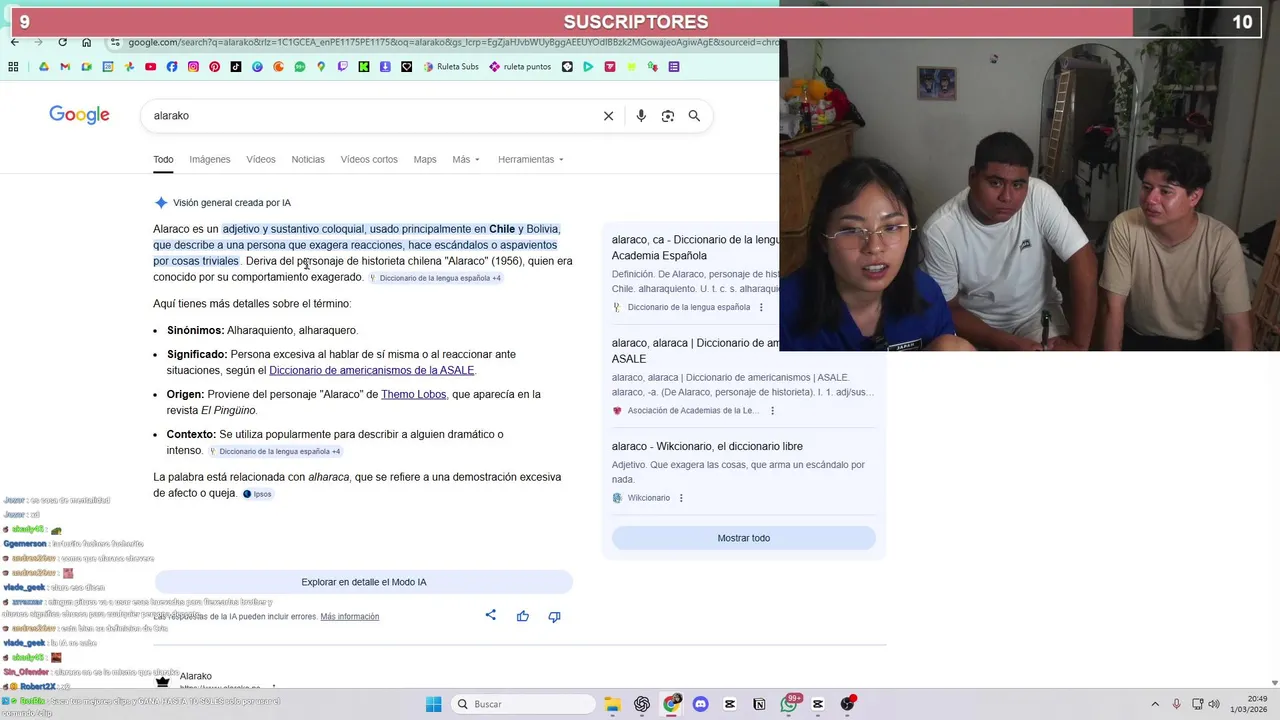
Task: Clear the search box with the X icon
Action: pos(608,116)
